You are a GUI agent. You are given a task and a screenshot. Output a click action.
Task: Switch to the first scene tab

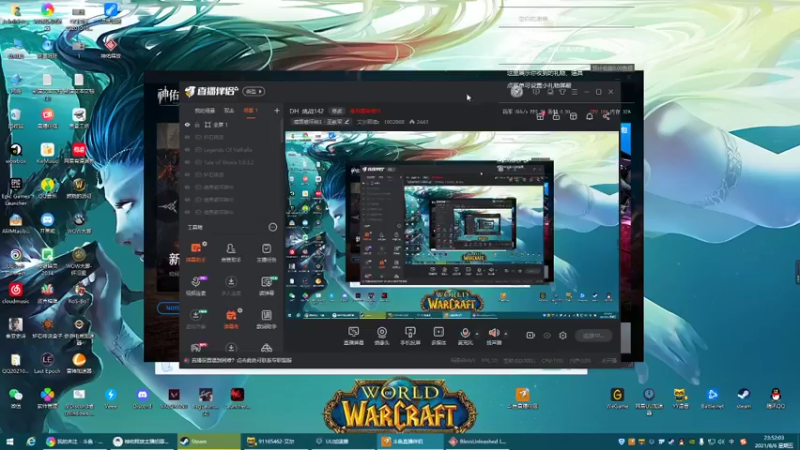pyautogui.click(x=205, y=111)
